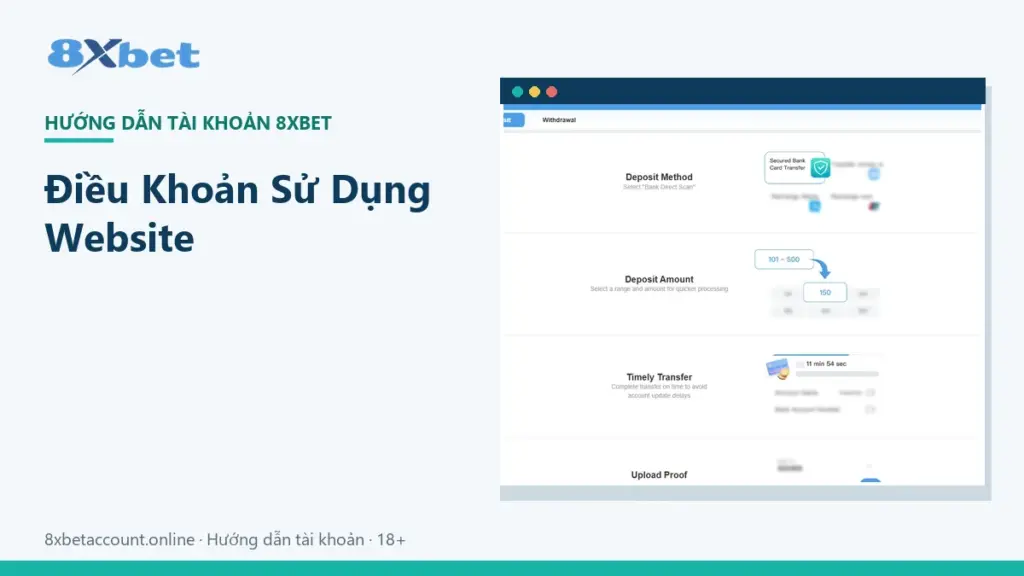1024x576 pixels.
Task: Click the title Điều Khoản Sử Dụng Website
Action: (x=238, y=214)
